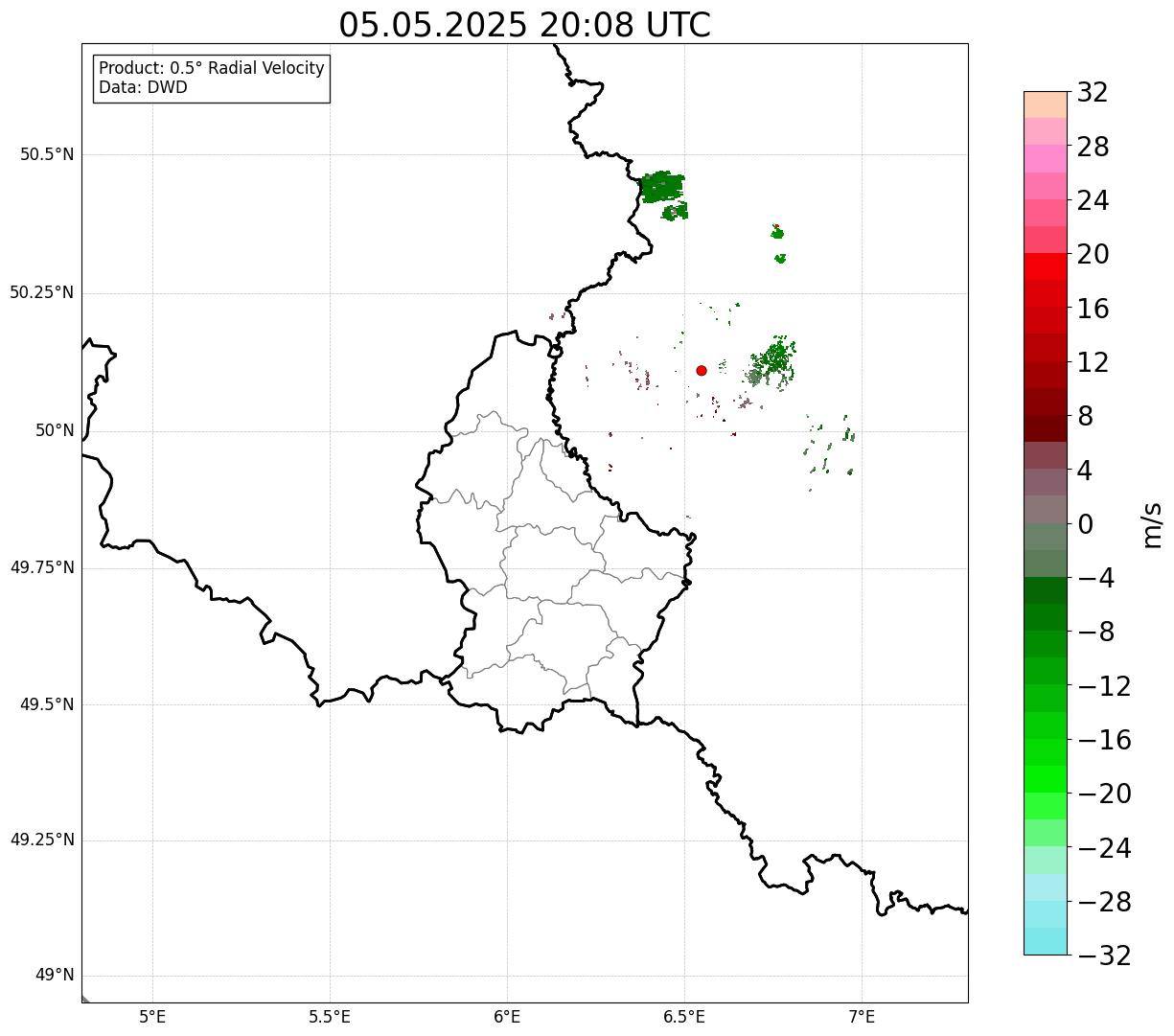The image size is (1174, 1036).
Task: Click the red radar site marker dot
Action: 702,370
